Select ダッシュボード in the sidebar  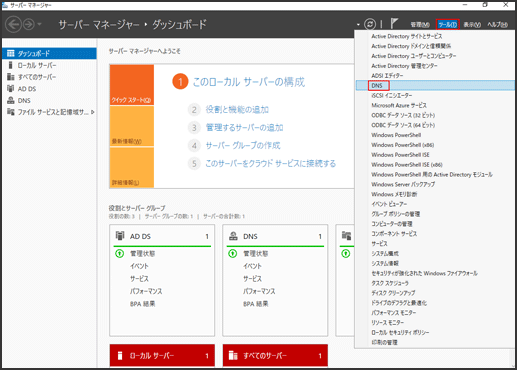coord(49,53)
